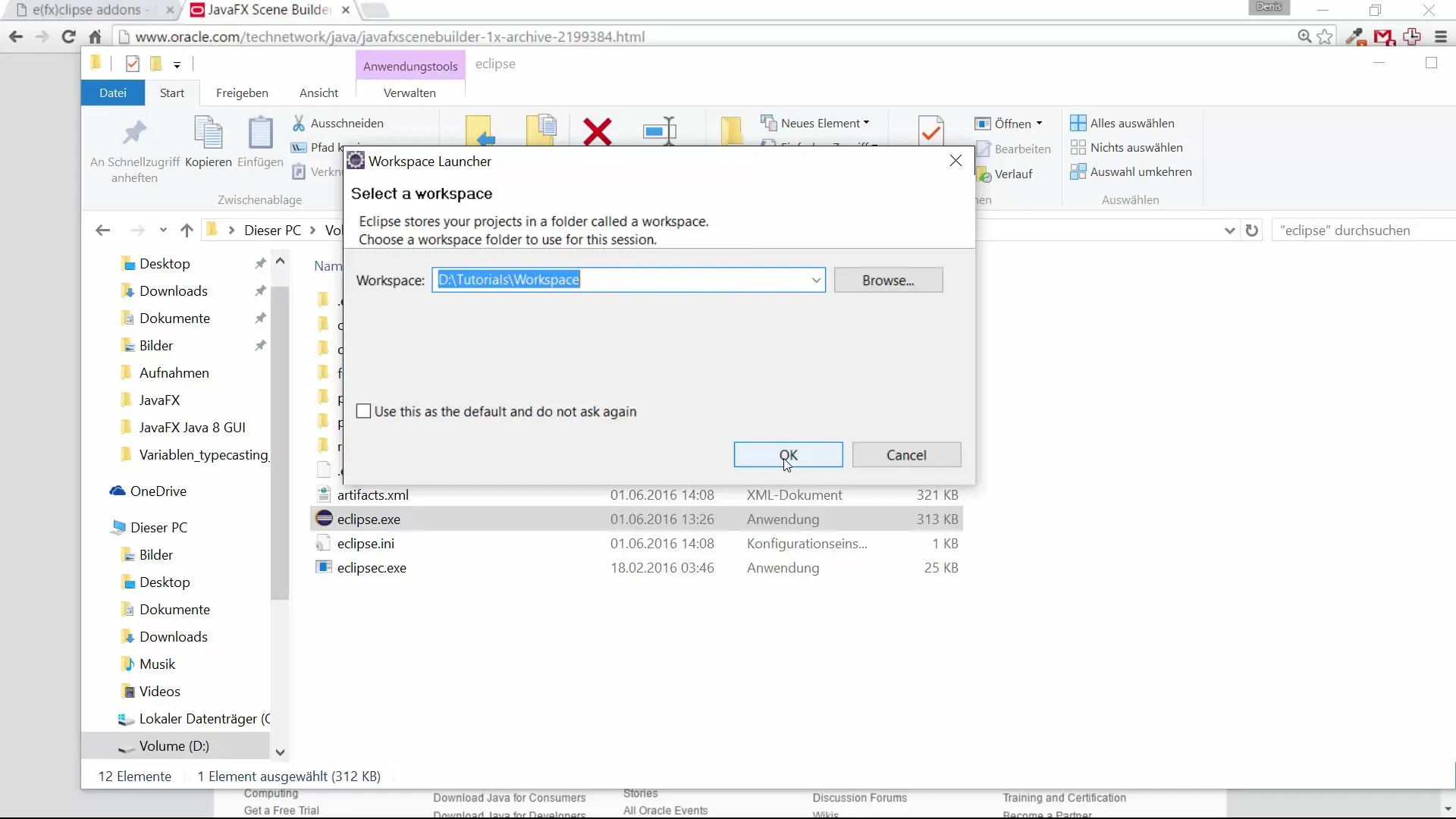This screenshot has height=819, width=1456.
Task: Go back in Explorer navigation
Action: 103,230
